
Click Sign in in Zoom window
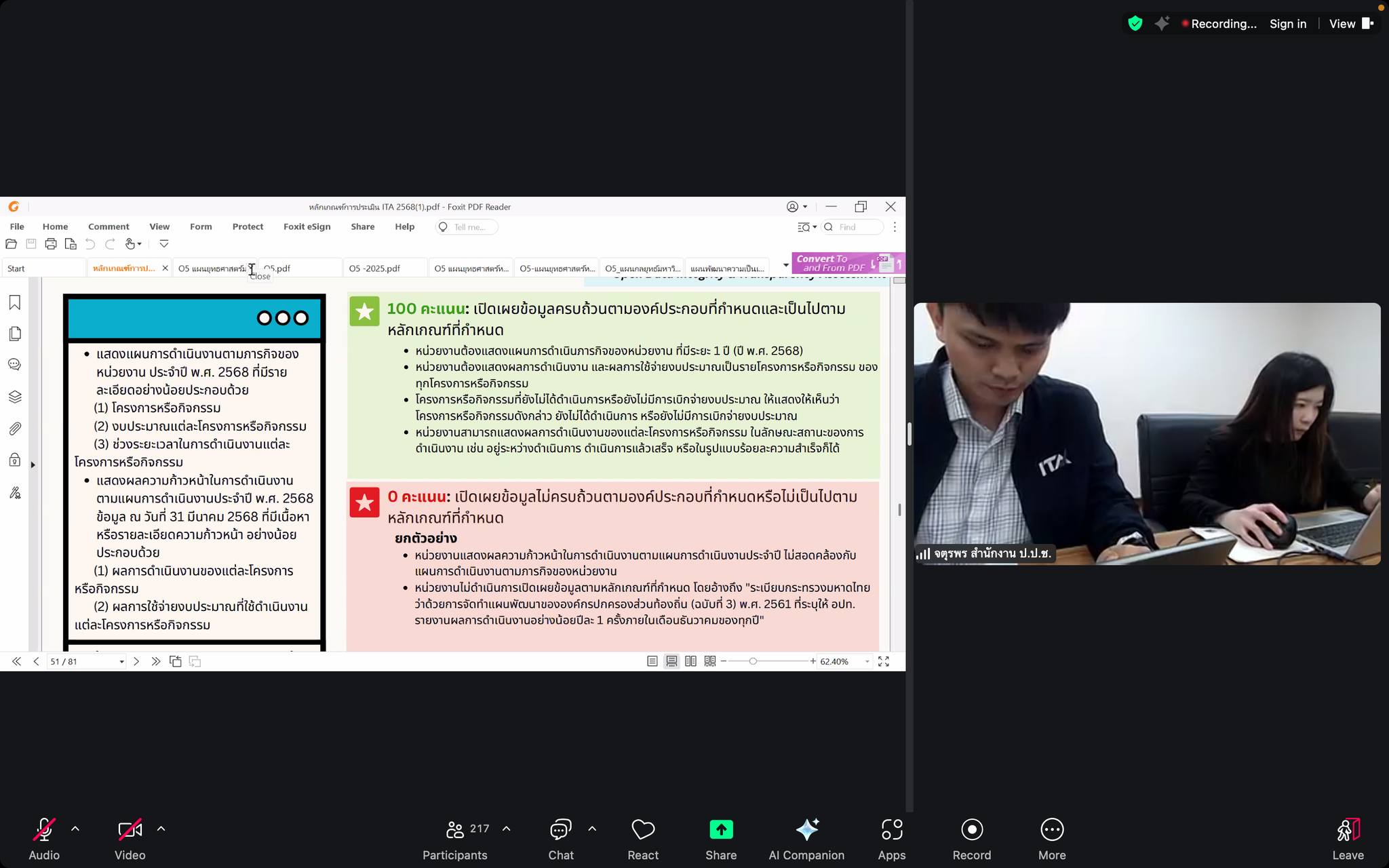1288,24
